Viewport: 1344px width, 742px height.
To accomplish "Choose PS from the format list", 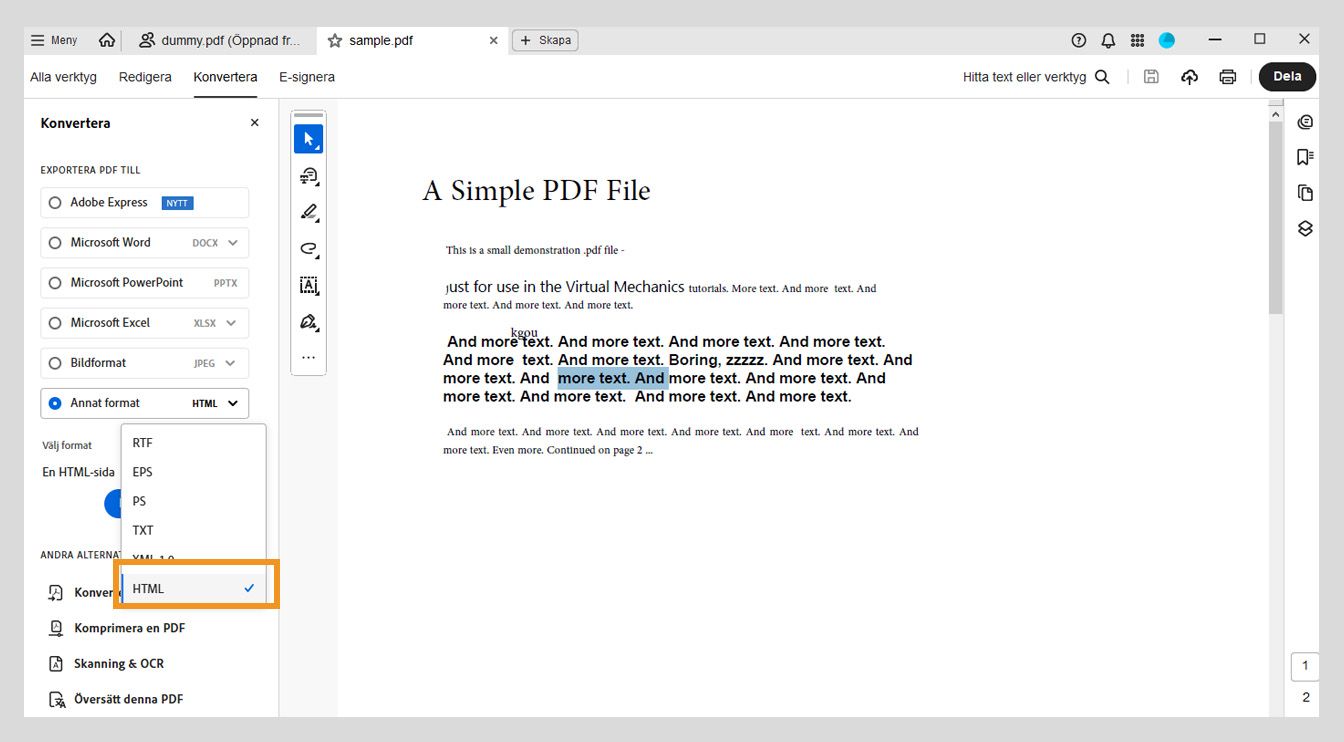I will coord(194,501).
